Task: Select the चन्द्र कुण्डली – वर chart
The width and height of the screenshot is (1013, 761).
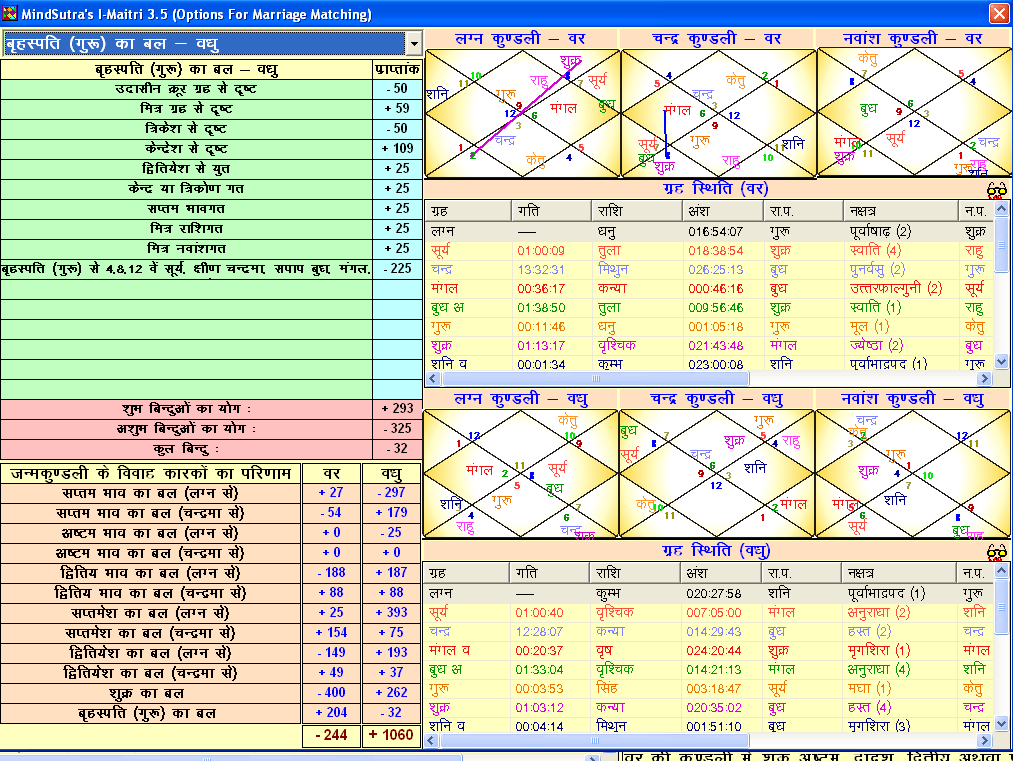Action: click(x=718, y=113)
